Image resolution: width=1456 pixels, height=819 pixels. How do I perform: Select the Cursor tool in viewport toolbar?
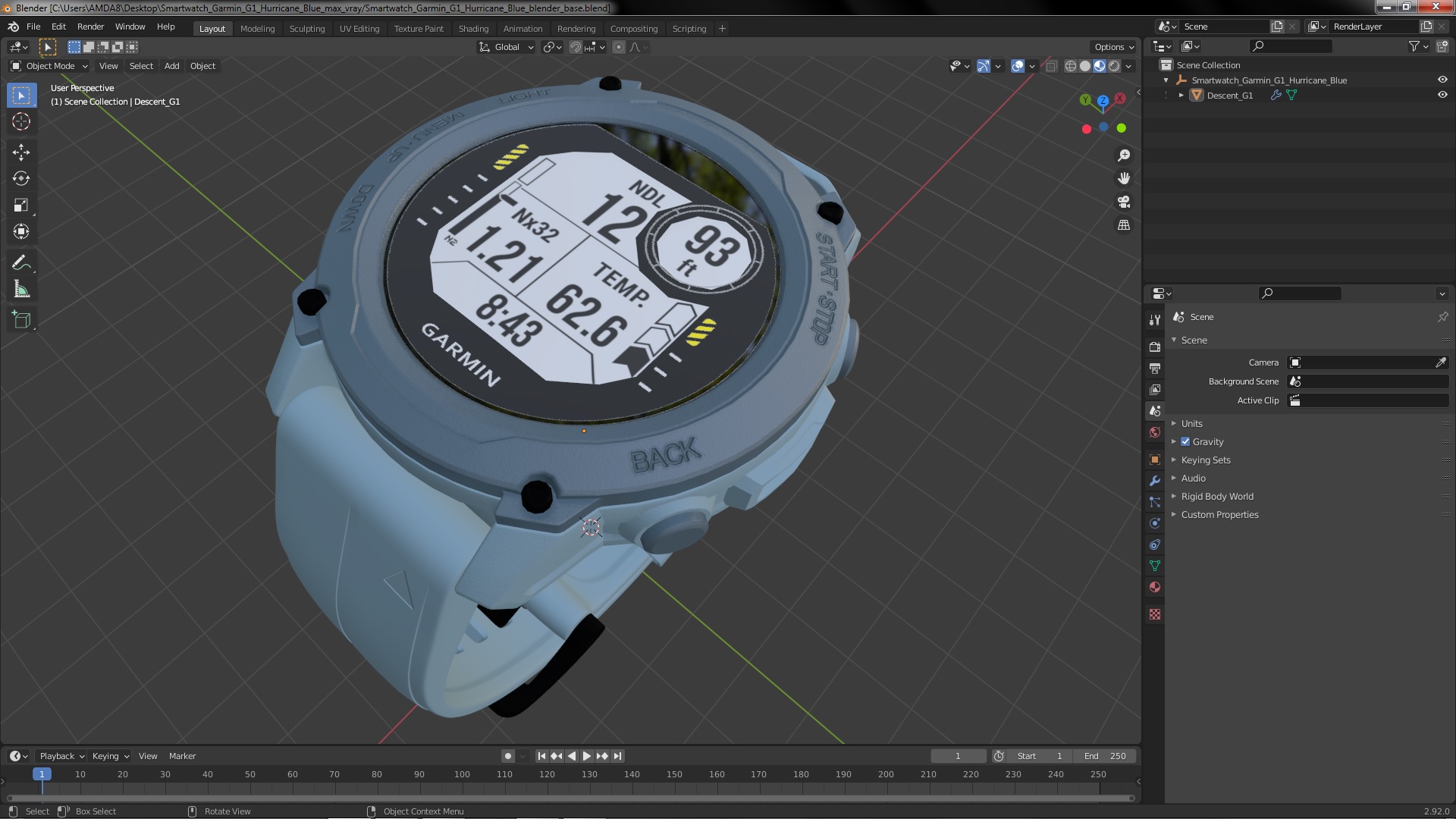[21, 121]
